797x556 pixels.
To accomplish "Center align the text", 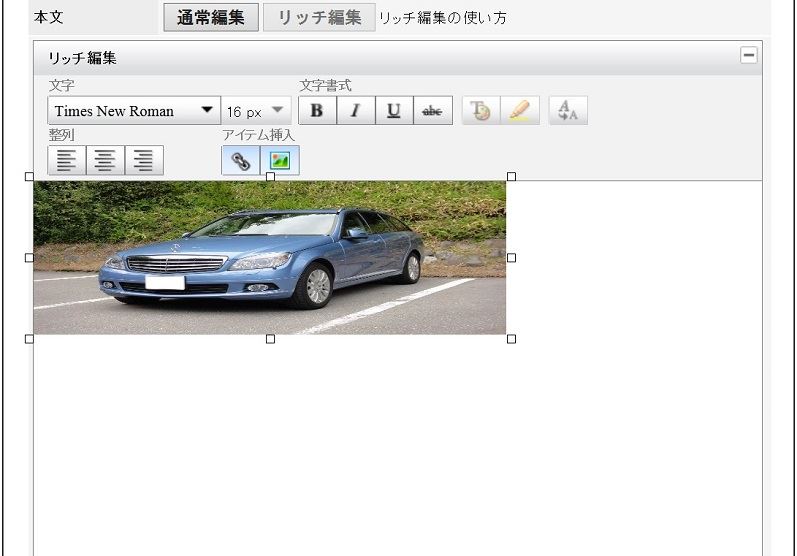I will 105,160.
